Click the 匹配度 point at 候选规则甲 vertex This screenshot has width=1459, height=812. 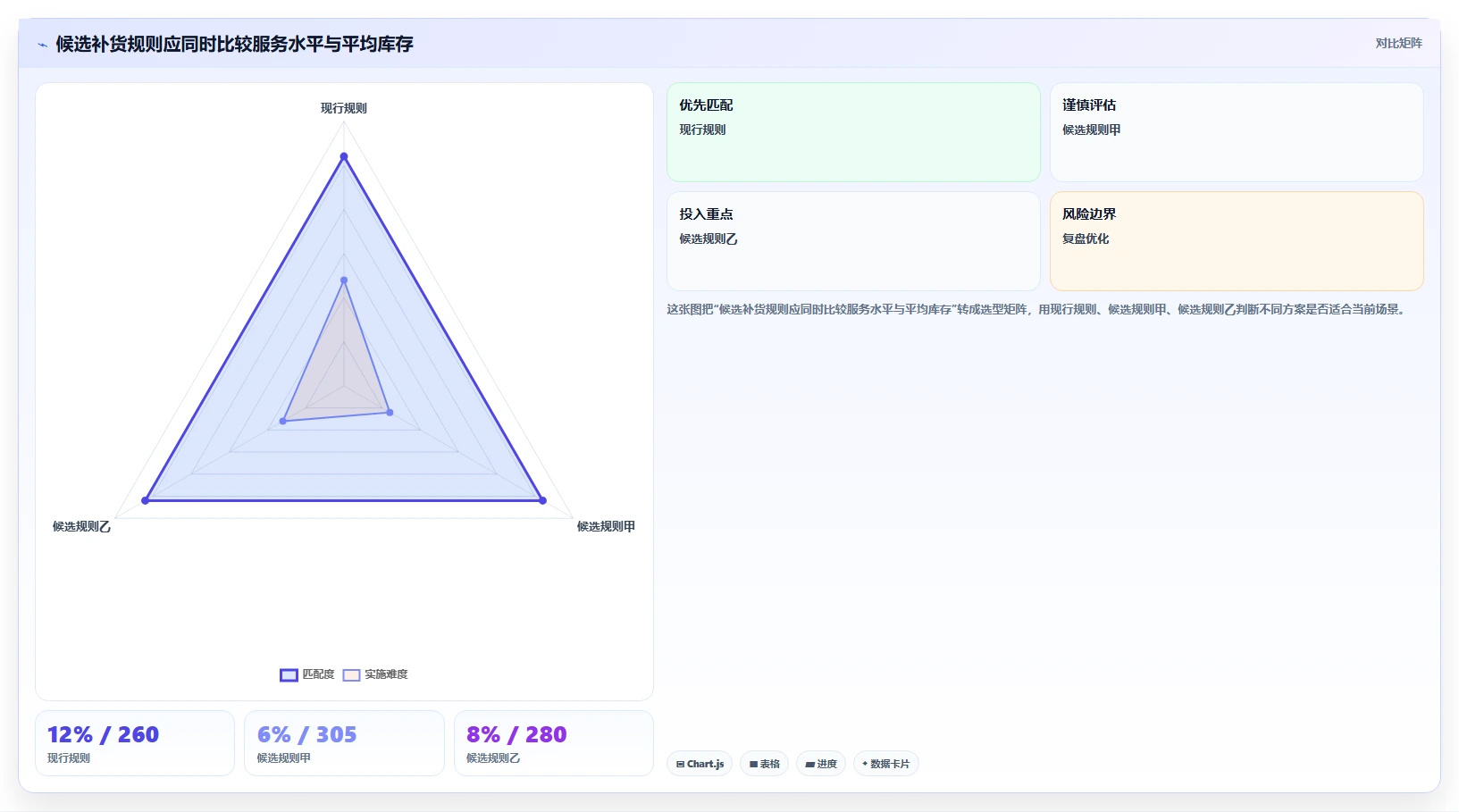tap(542, 500)
